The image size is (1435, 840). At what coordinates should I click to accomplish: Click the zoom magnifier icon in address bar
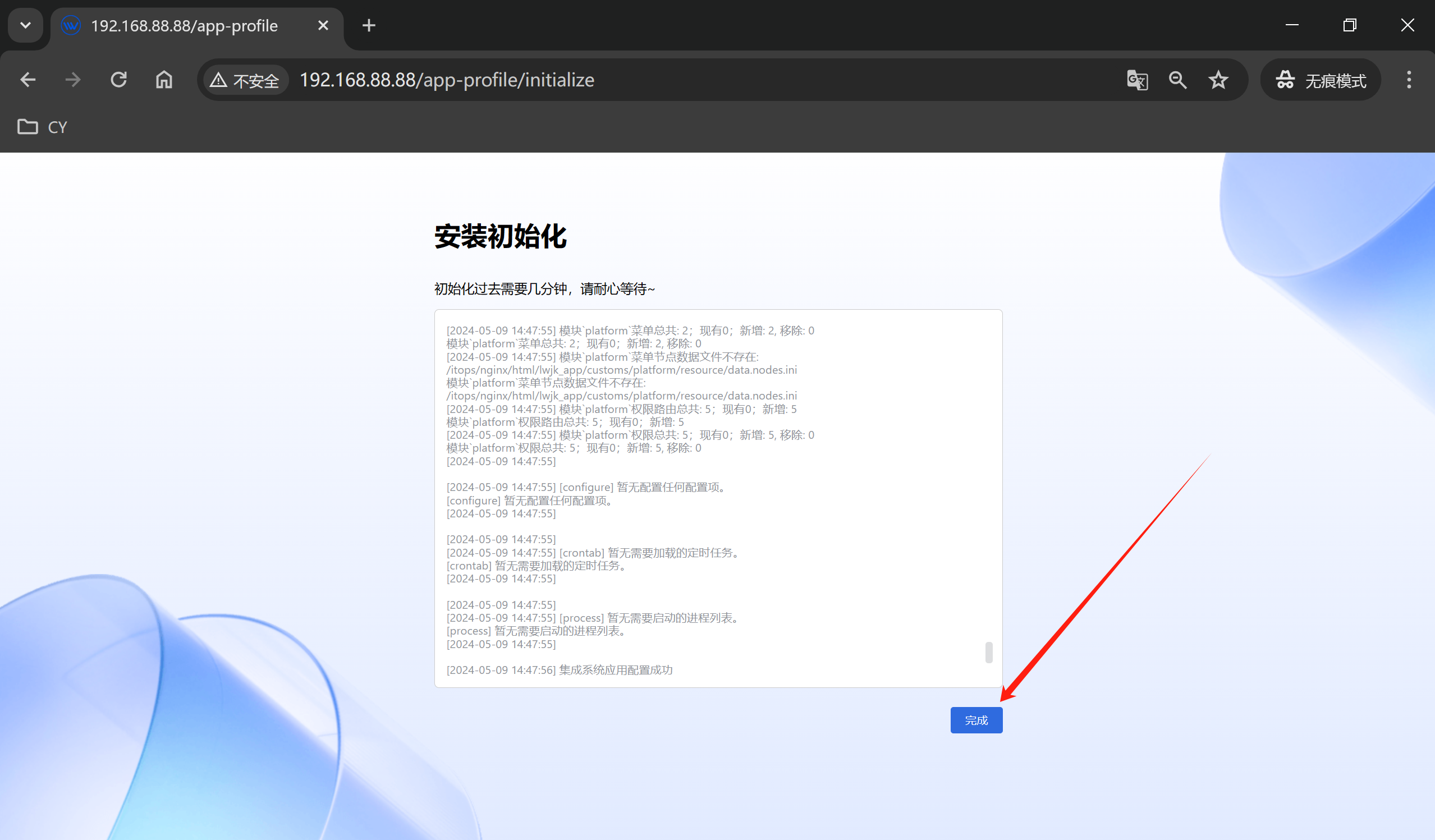click(x=1177, y=80)
